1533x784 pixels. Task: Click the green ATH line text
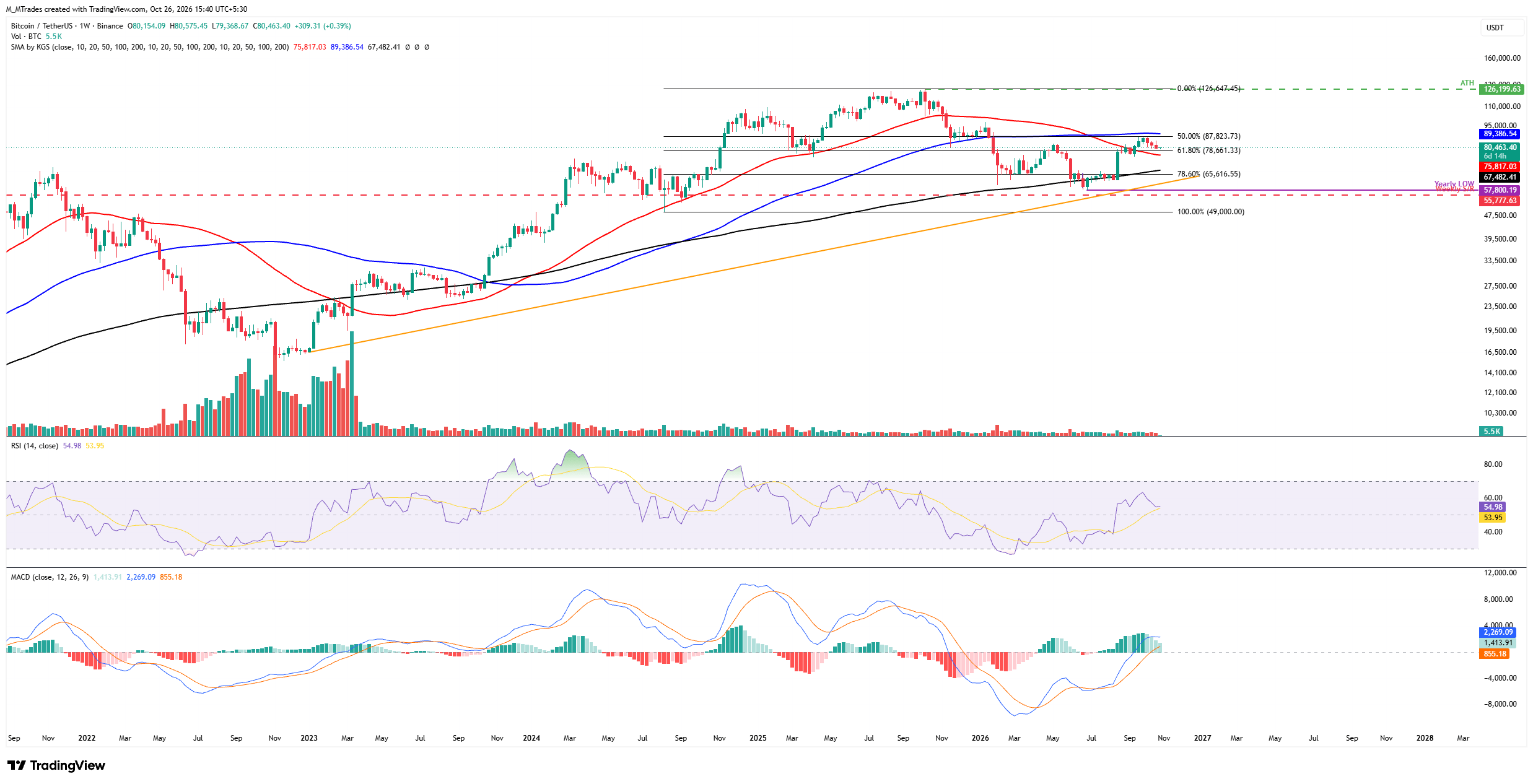click(1467, 83)
